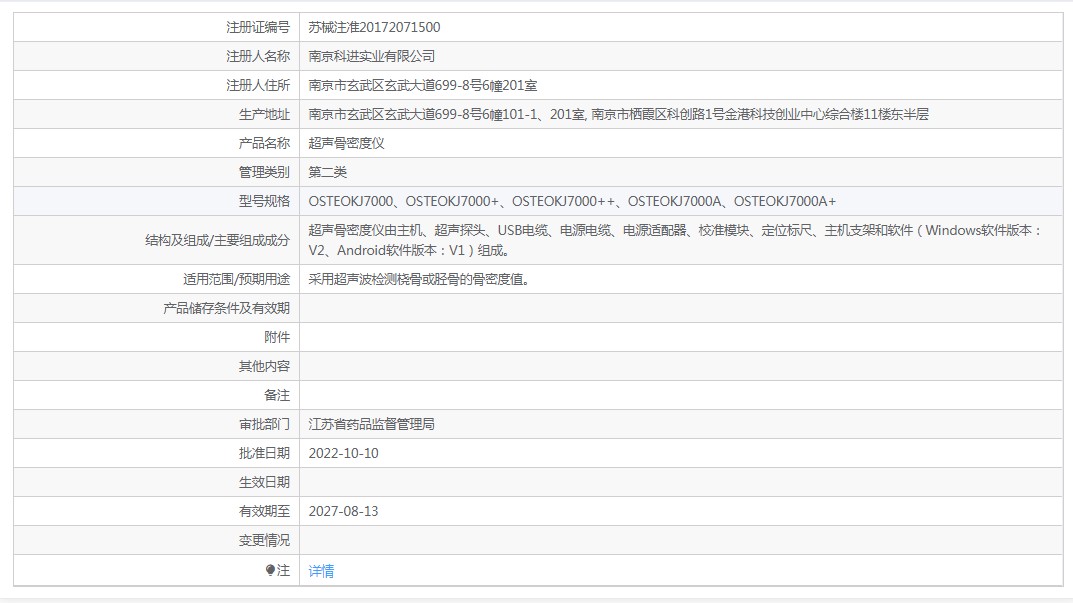Select the expiry date 2027-08-13
The image size is (1073, 603).
(x=344, y=511)
